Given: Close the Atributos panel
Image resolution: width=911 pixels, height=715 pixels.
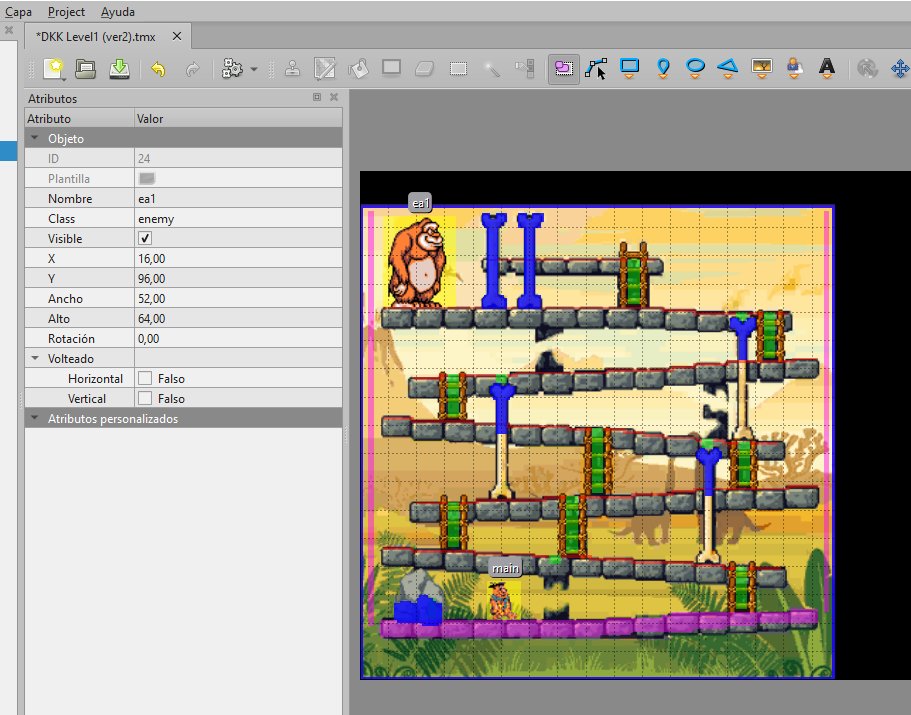Looking at the screenshot, I should click(334, 97).
